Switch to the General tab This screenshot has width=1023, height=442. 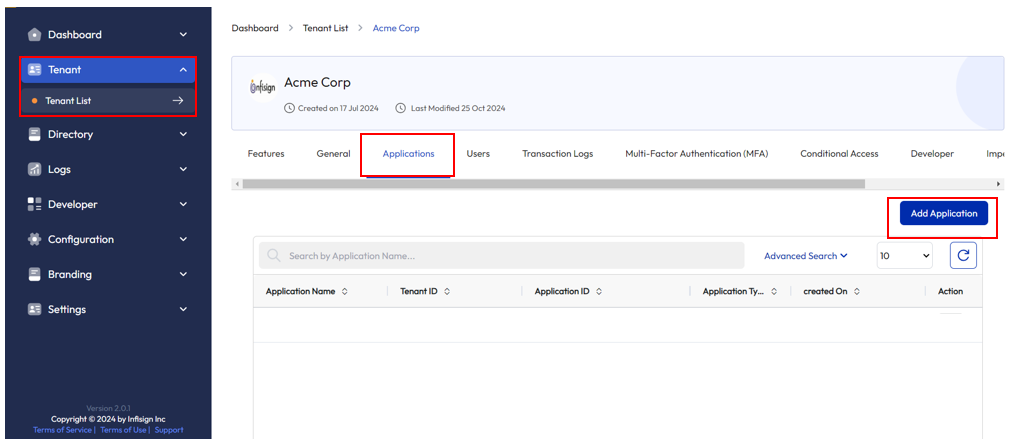[333, 154]
